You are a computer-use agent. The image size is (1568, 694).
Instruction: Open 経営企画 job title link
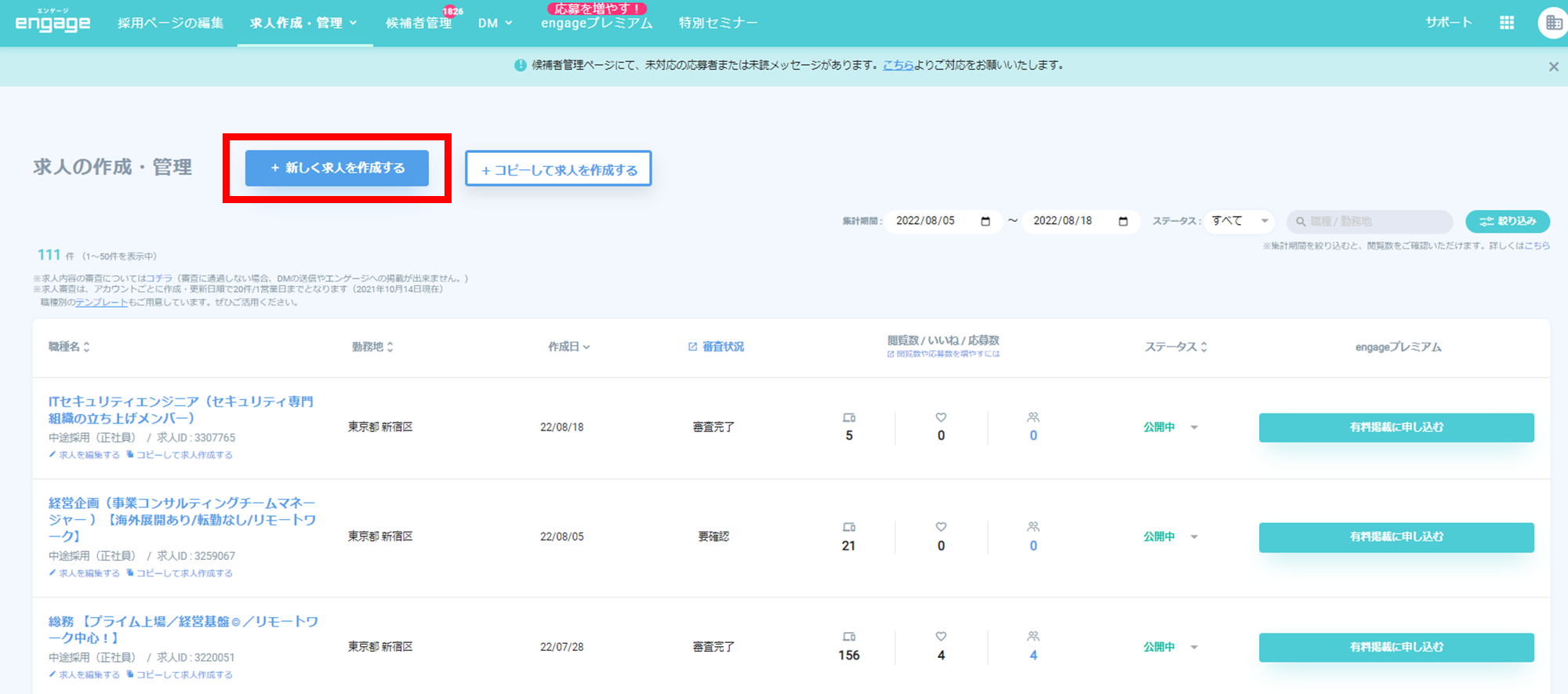pyautogui.click(x=183, y=519)
